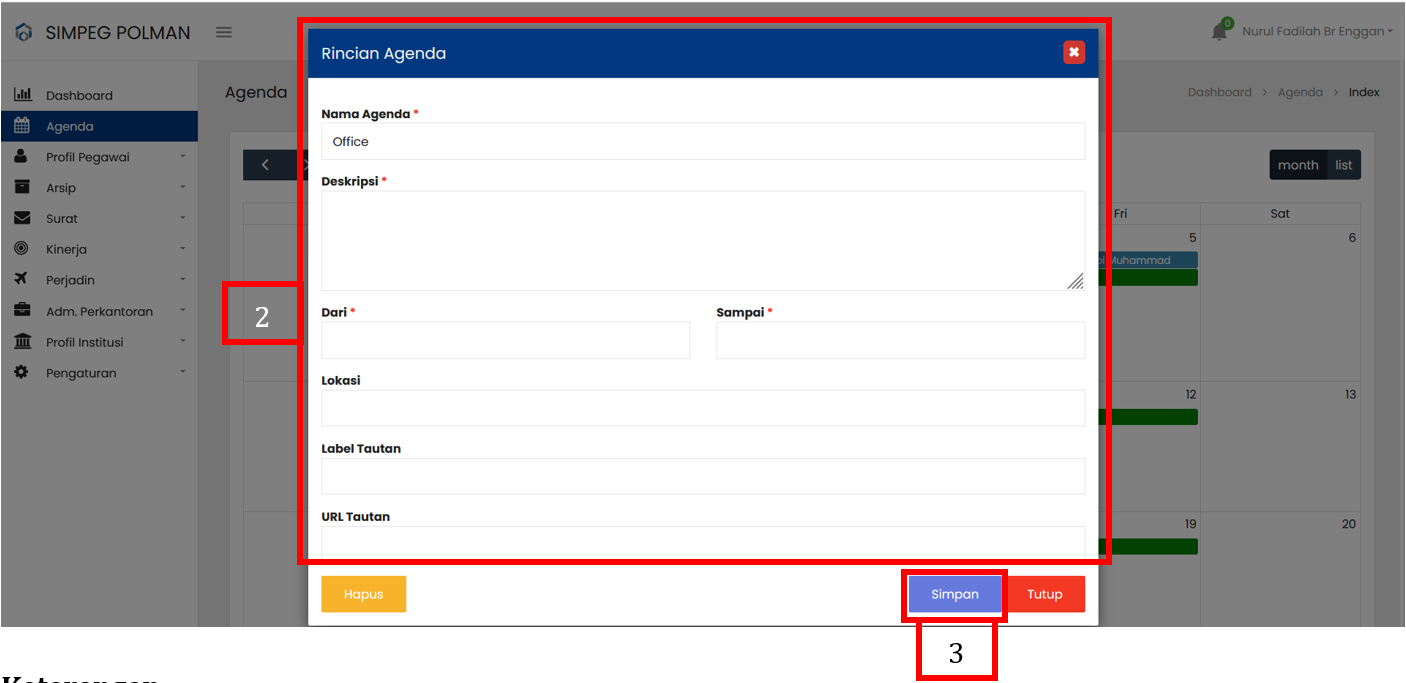Click the Deskripsi text area
Viewport: 1406px width, 683px height.
[702, 240]
